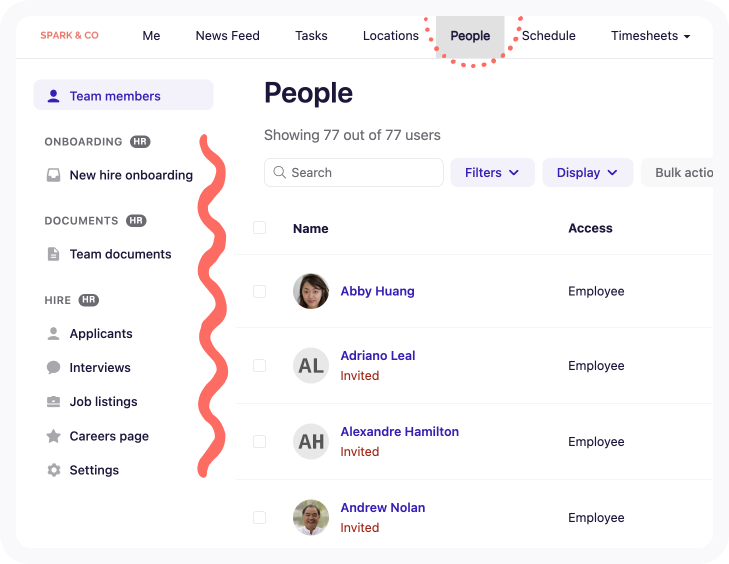This screenshot has height=564, width=729.
Task: Open the News Feed tab
Action: tap(227, 36)
